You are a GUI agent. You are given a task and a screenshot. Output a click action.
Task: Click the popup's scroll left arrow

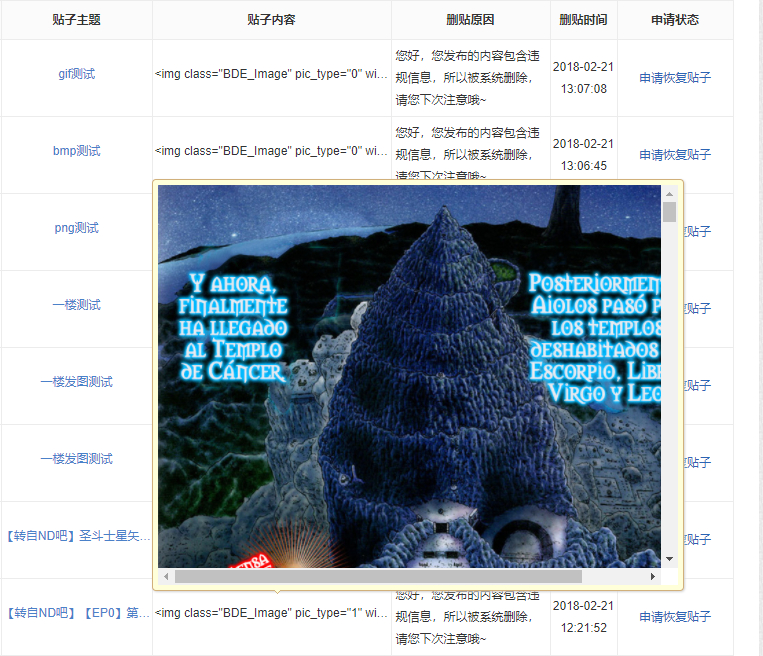(166, 577)
